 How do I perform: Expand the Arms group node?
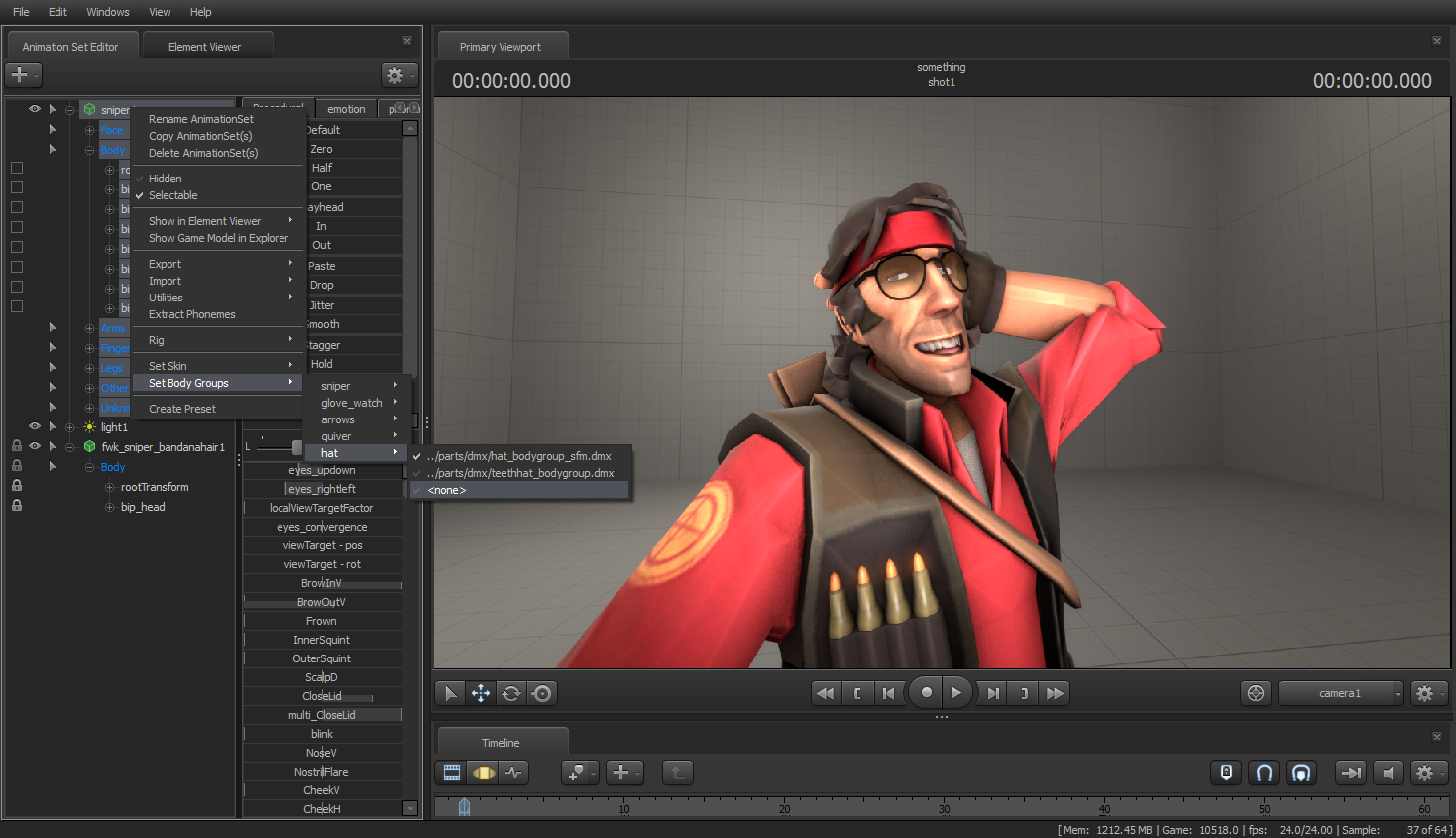point(90,328)
